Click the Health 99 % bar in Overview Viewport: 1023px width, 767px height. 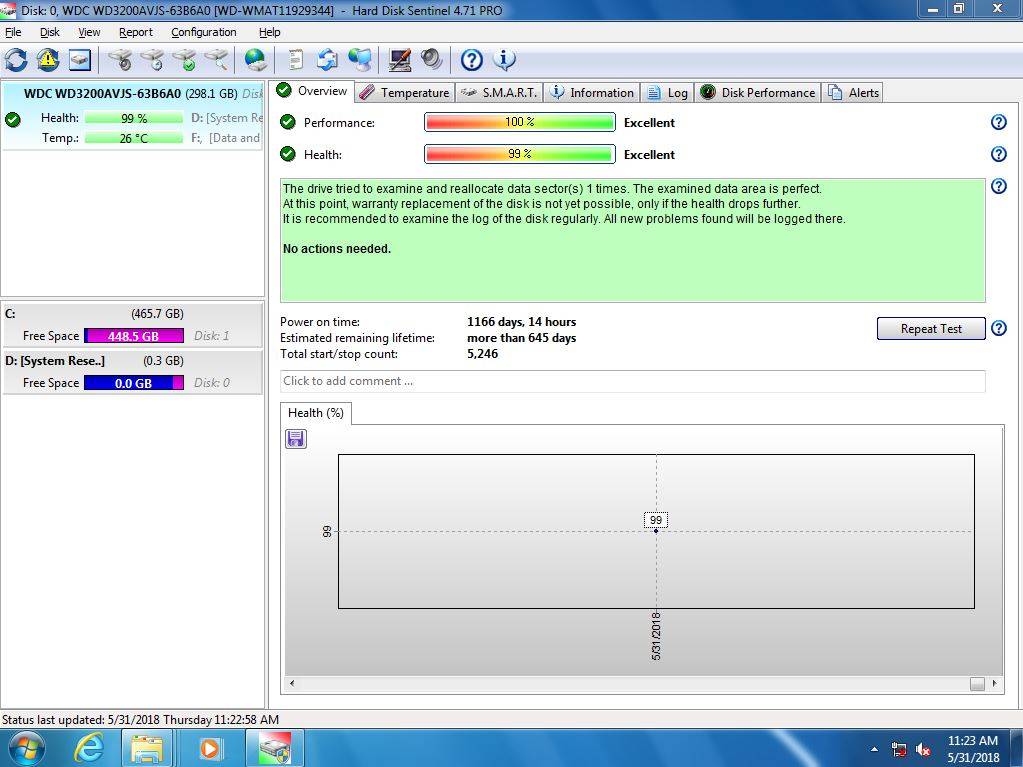click(519, 154)
